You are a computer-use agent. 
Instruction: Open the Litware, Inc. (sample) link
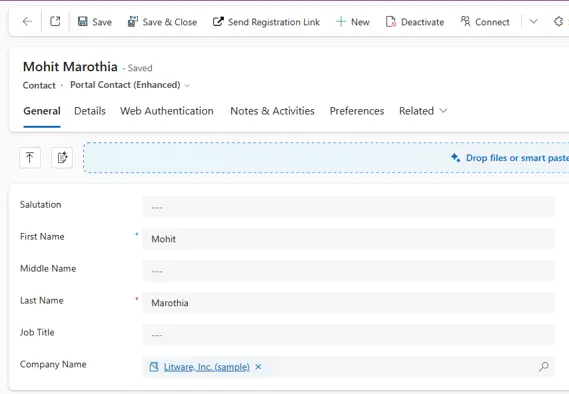pyautogui.click(x=207, y=367)
